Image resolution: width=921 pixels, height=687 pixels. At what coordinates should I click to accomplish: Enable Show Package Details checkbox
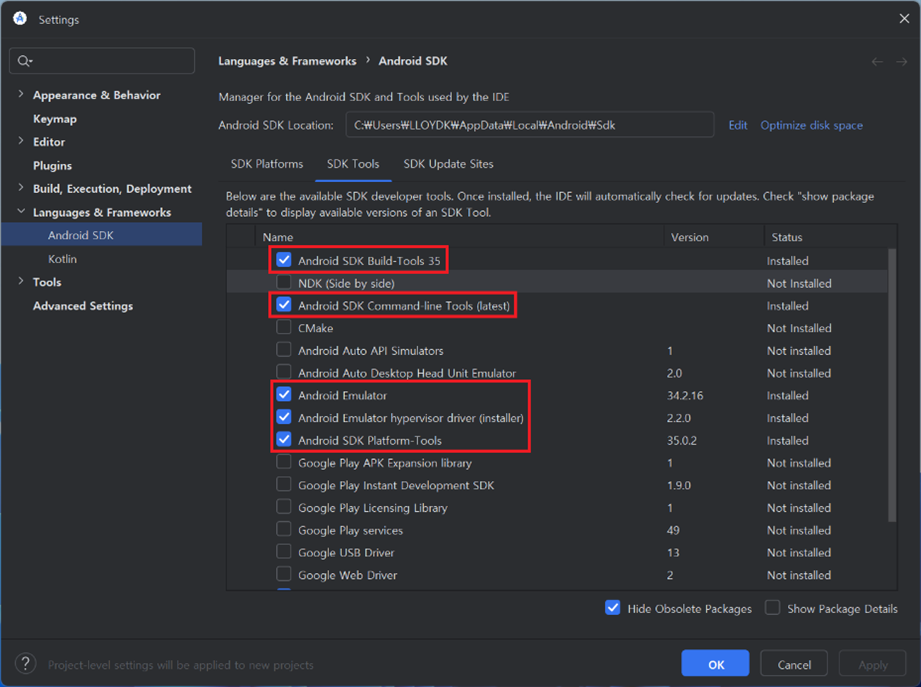click(x=773, y=608)
